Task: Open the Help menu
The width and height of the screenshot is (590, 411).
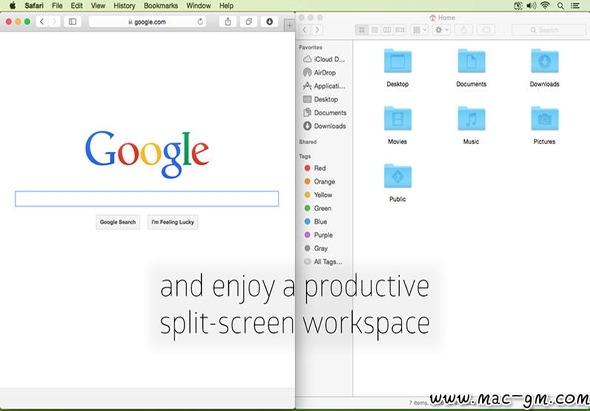Action: [226, 6]
